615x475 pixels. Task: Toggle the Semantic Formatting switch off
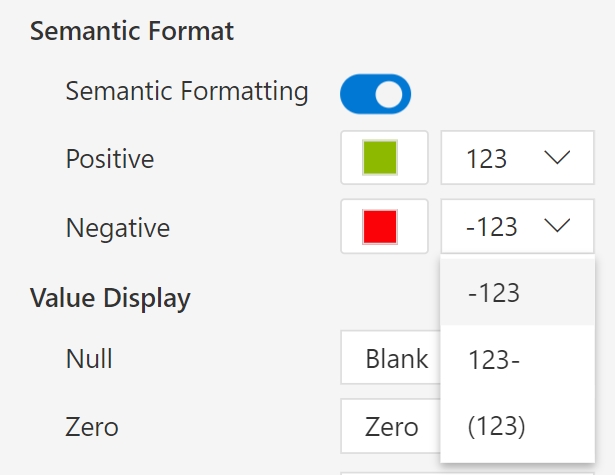[375, 94]
